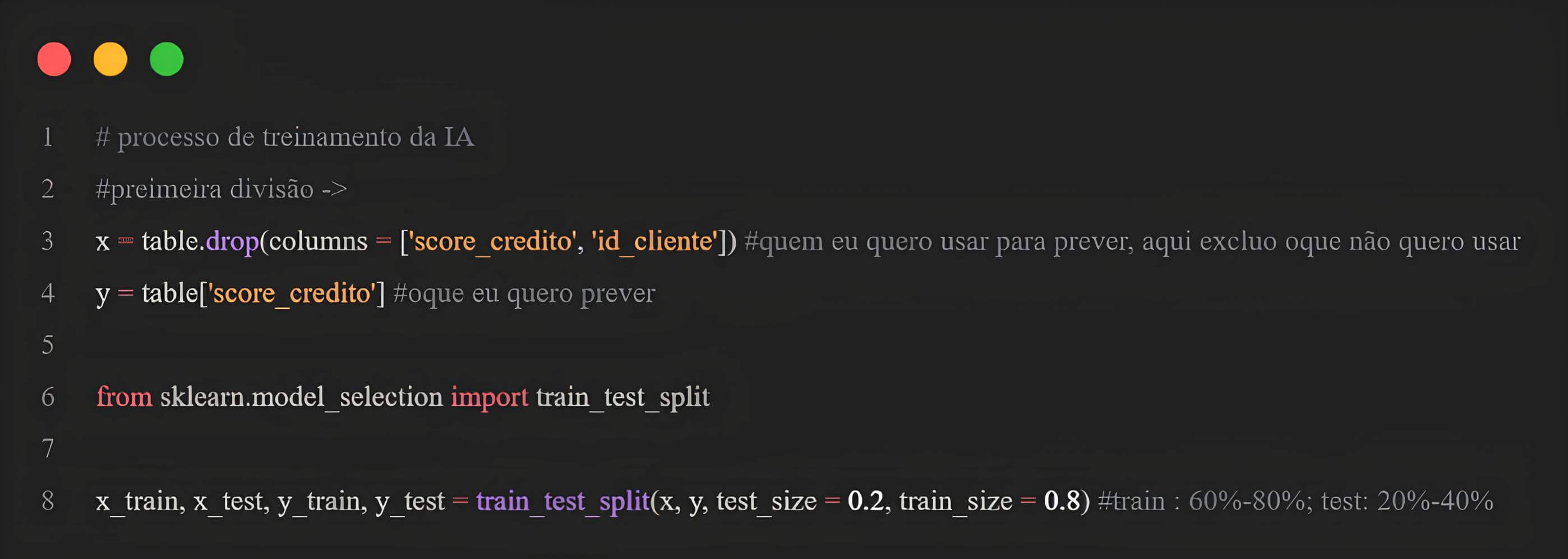Select line number 3 in the gutter
This screenshot has height=559, width=1568.
[x=48, y=241]
